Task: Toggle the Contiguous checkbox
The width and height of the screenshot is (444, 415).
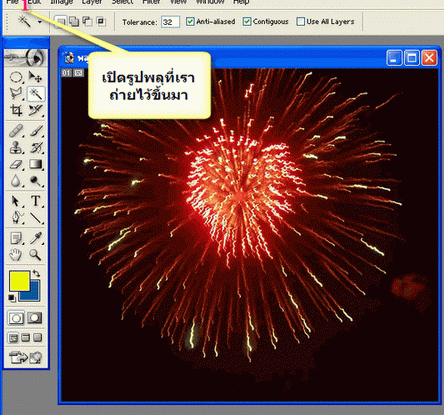Action: 247,22
